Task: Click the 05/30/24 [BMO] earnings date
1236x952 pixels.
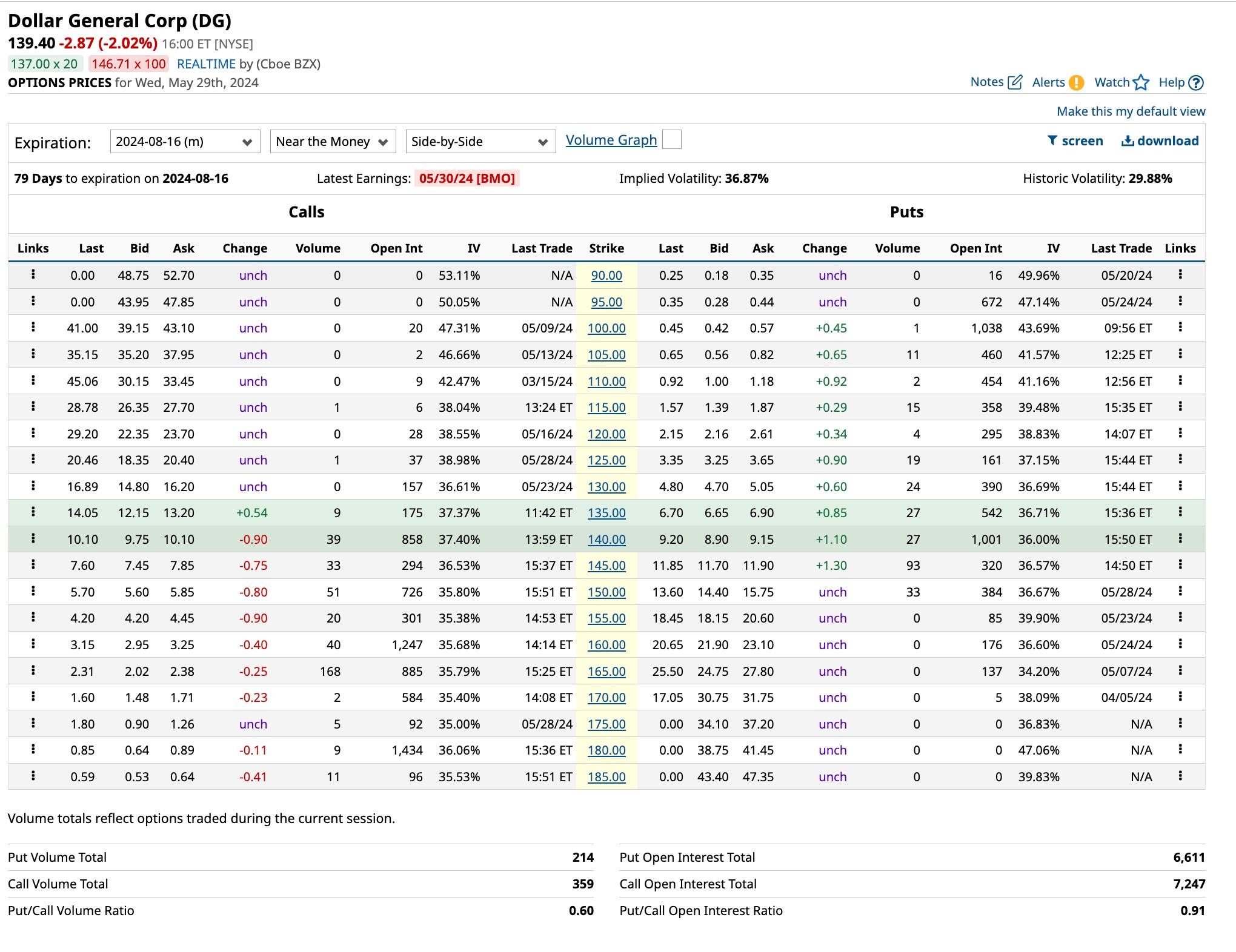Action: click(467, 179)
